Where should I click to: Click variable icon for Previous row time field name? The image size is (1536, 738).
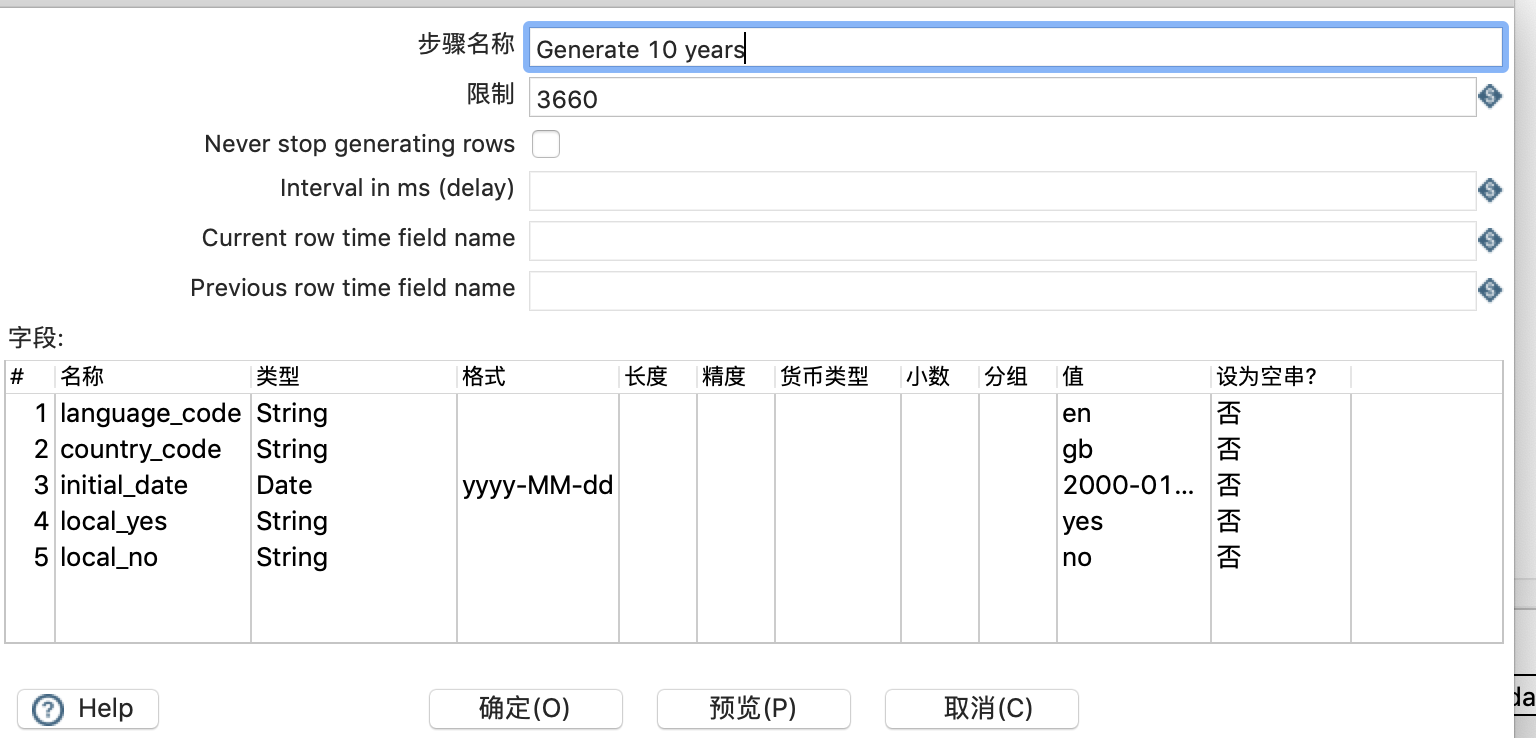click(1489, 290)
